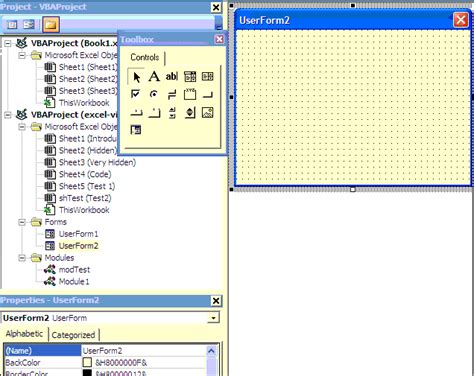Switch to the Alphabetic tab
This screenshot has width=474, height=376.
pyautogui.click(x=24, y=334)
